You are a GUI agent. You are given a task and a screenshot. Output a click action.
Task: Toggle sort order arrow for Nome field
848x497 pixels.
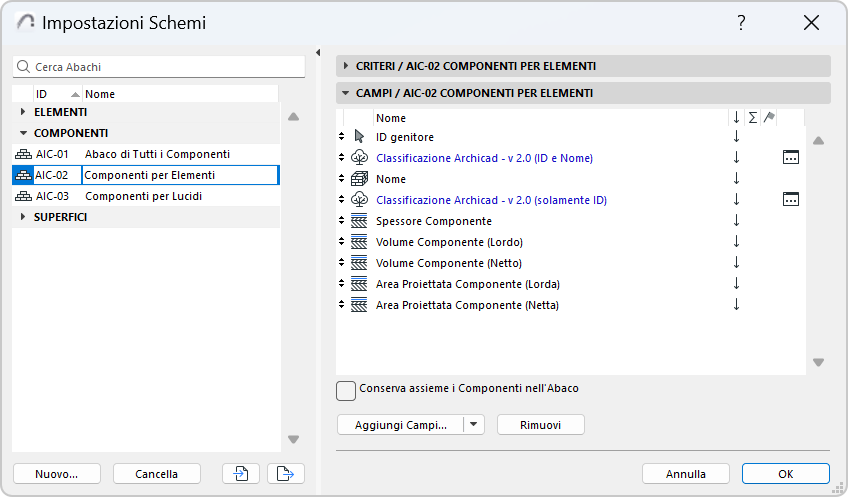pos(737,179)
